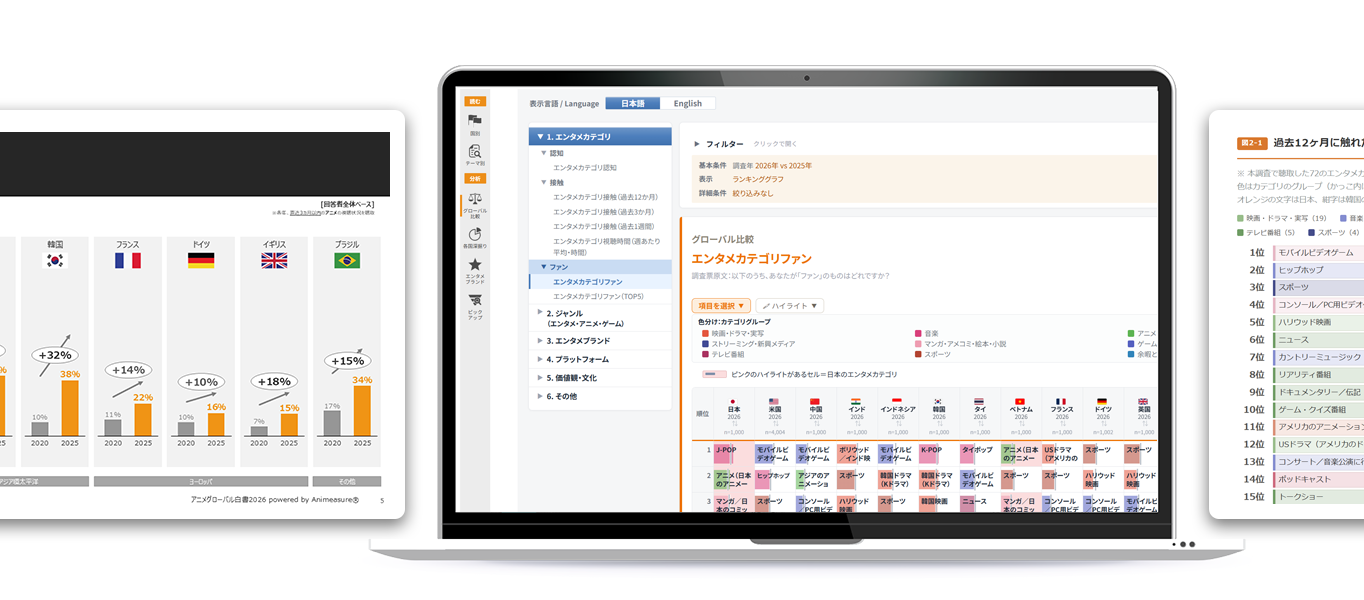
Task: Switch display language to English
Action: coord(688,103)
